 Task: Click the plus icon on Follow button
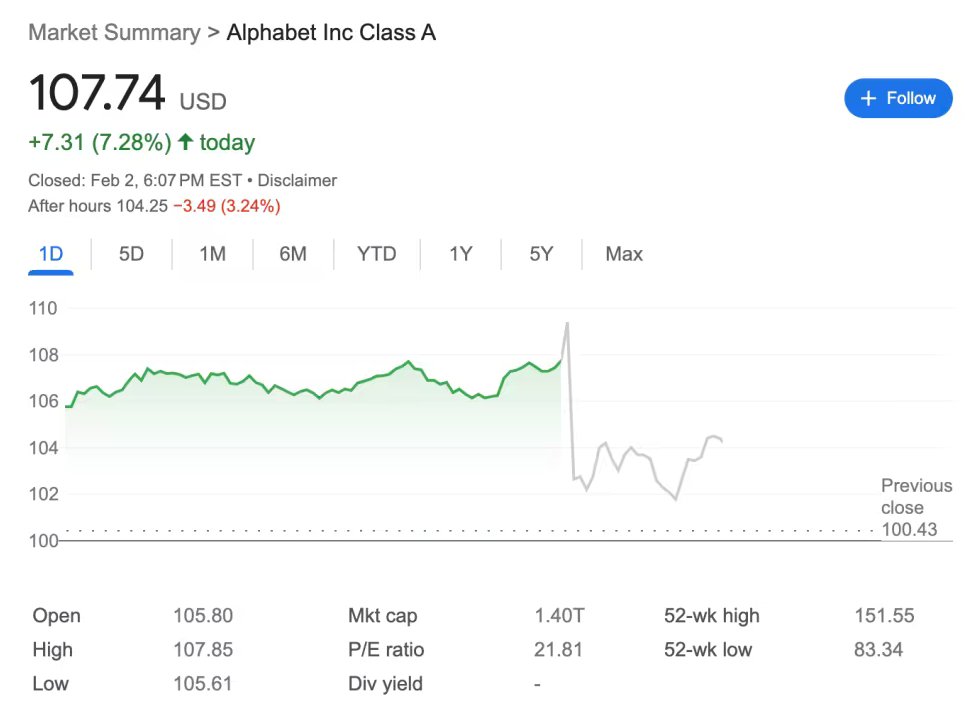coord(868,99)
